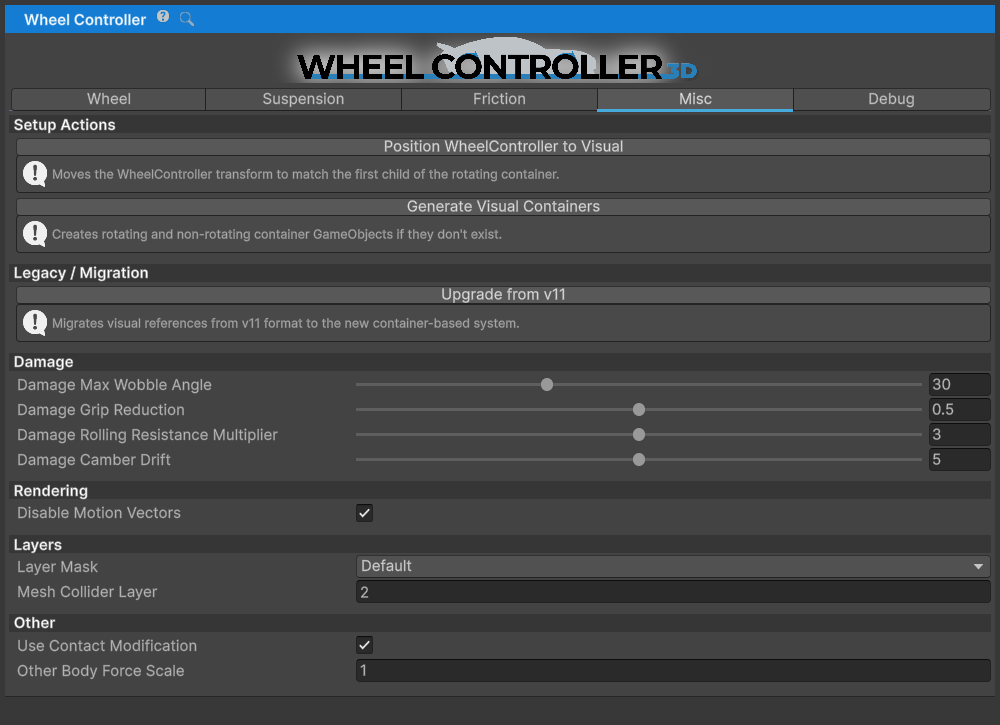Viewport: 1000px width, 725px height.
Task: Click the Setup Actions section header
Action: [64, 125]
